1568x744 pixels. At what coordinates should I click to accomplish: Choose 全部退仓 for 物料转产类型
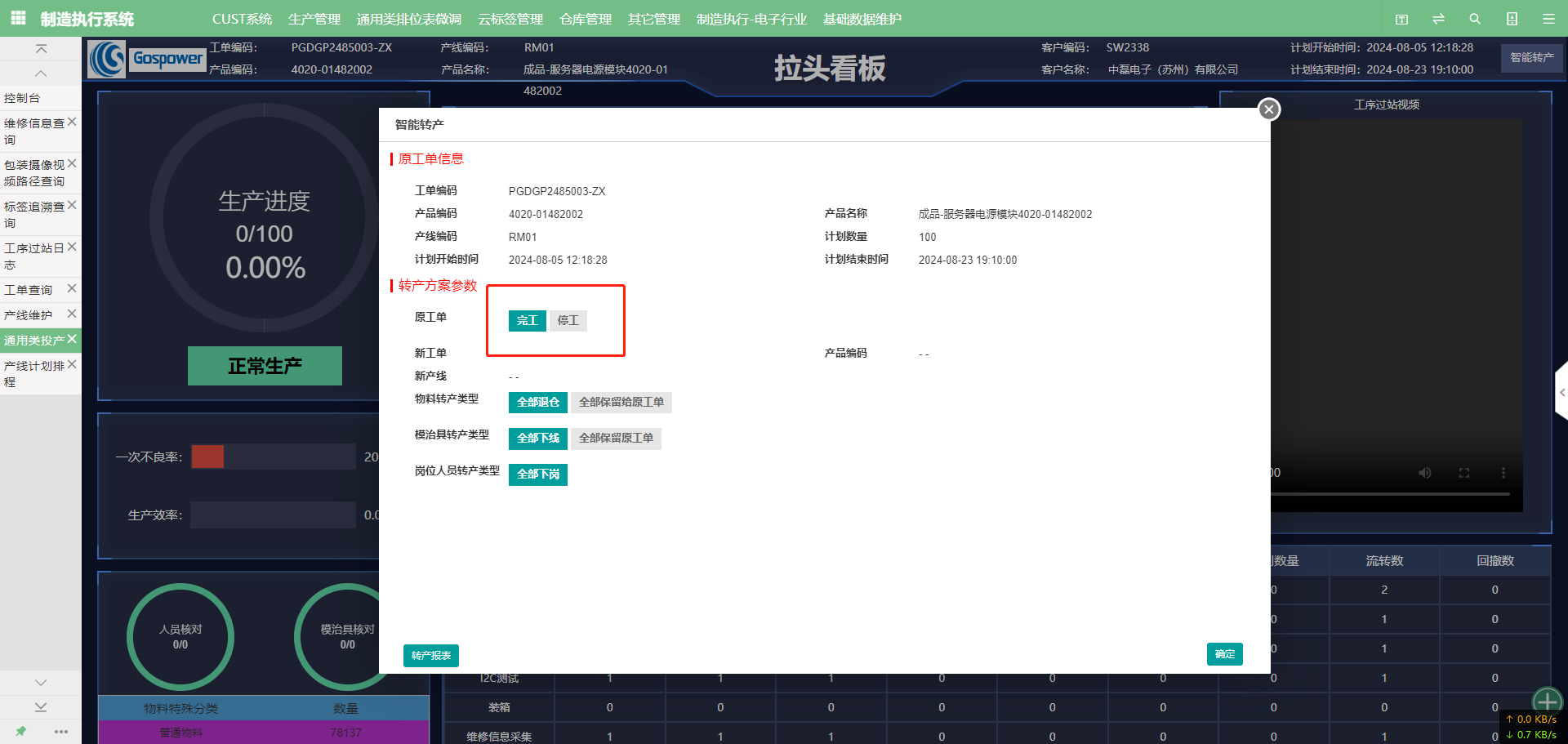click(538, 402)
